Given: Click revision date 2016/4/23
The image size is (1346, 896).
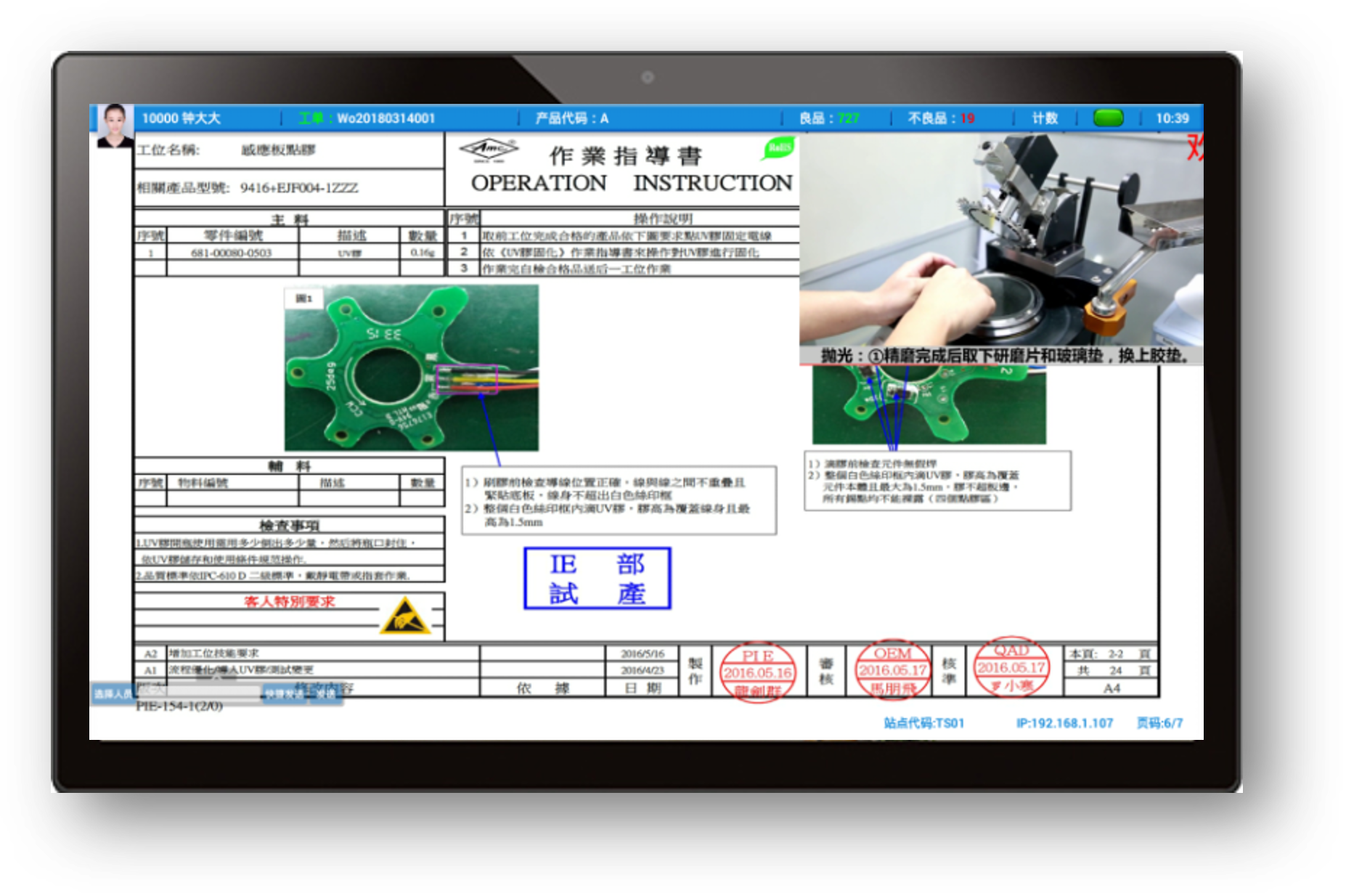Looking at the screenshot, I should pos(643,670).
